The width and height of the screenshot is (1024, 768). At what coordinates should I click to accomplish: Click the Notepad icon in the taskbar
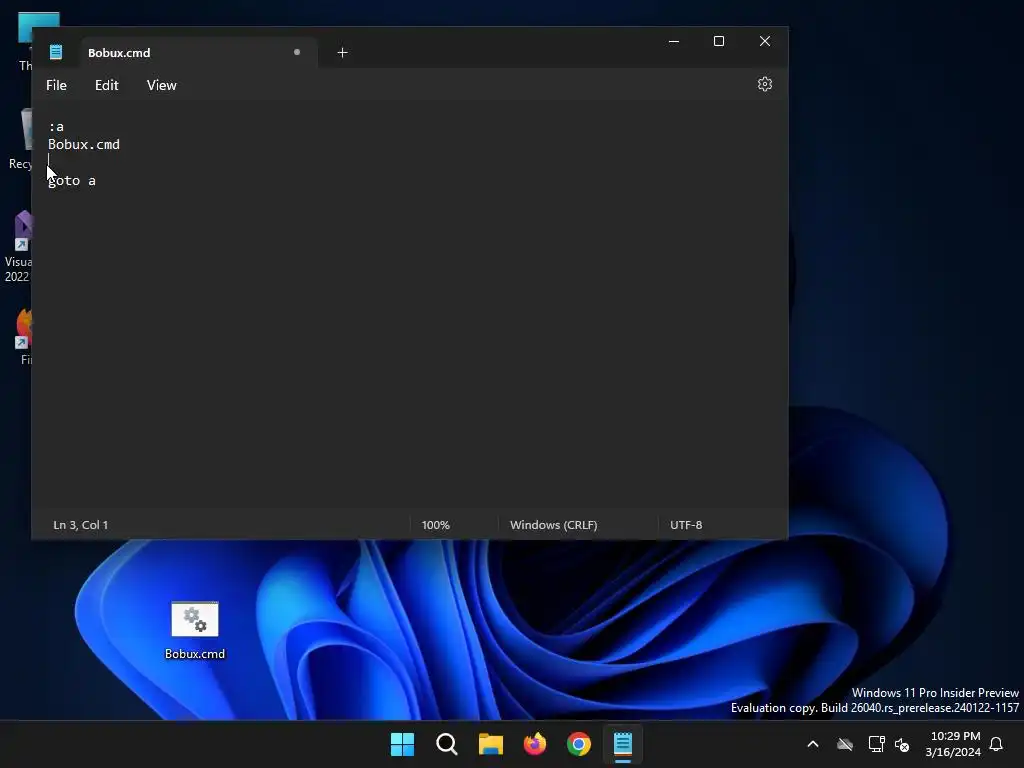[x=623, y=744]
